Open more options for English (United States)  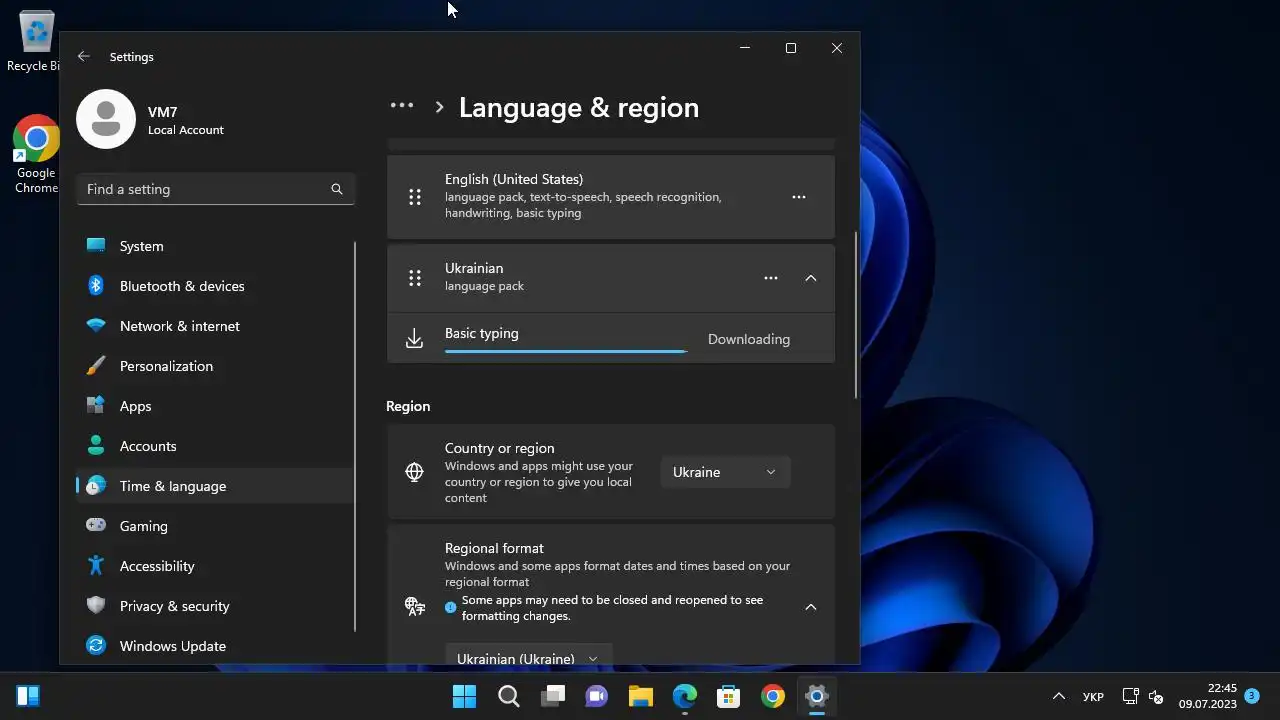pyautogui.click(x=799, y=197)
